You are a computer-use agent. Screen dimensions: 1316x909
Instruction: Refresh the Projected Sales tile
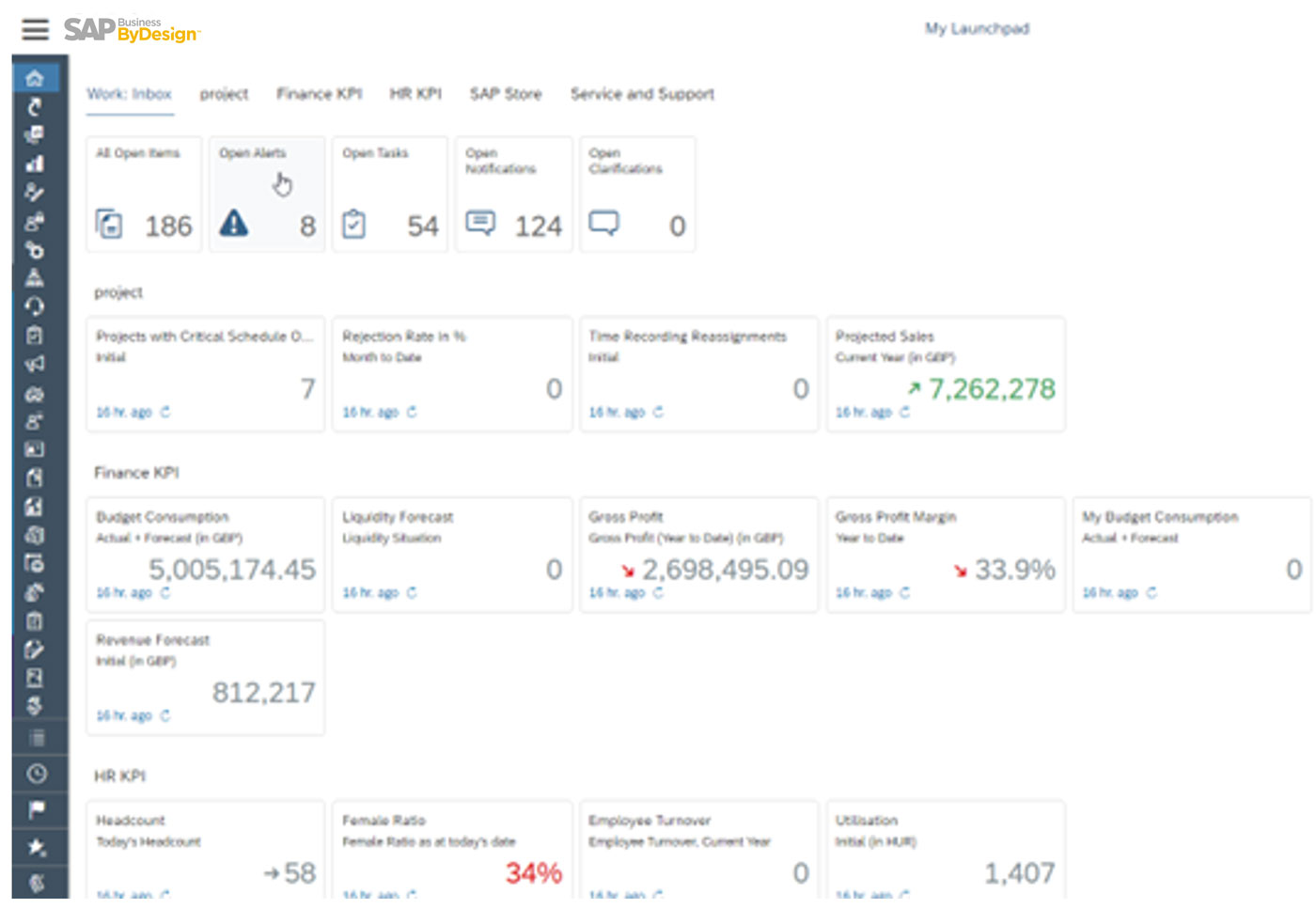[905, 412]
